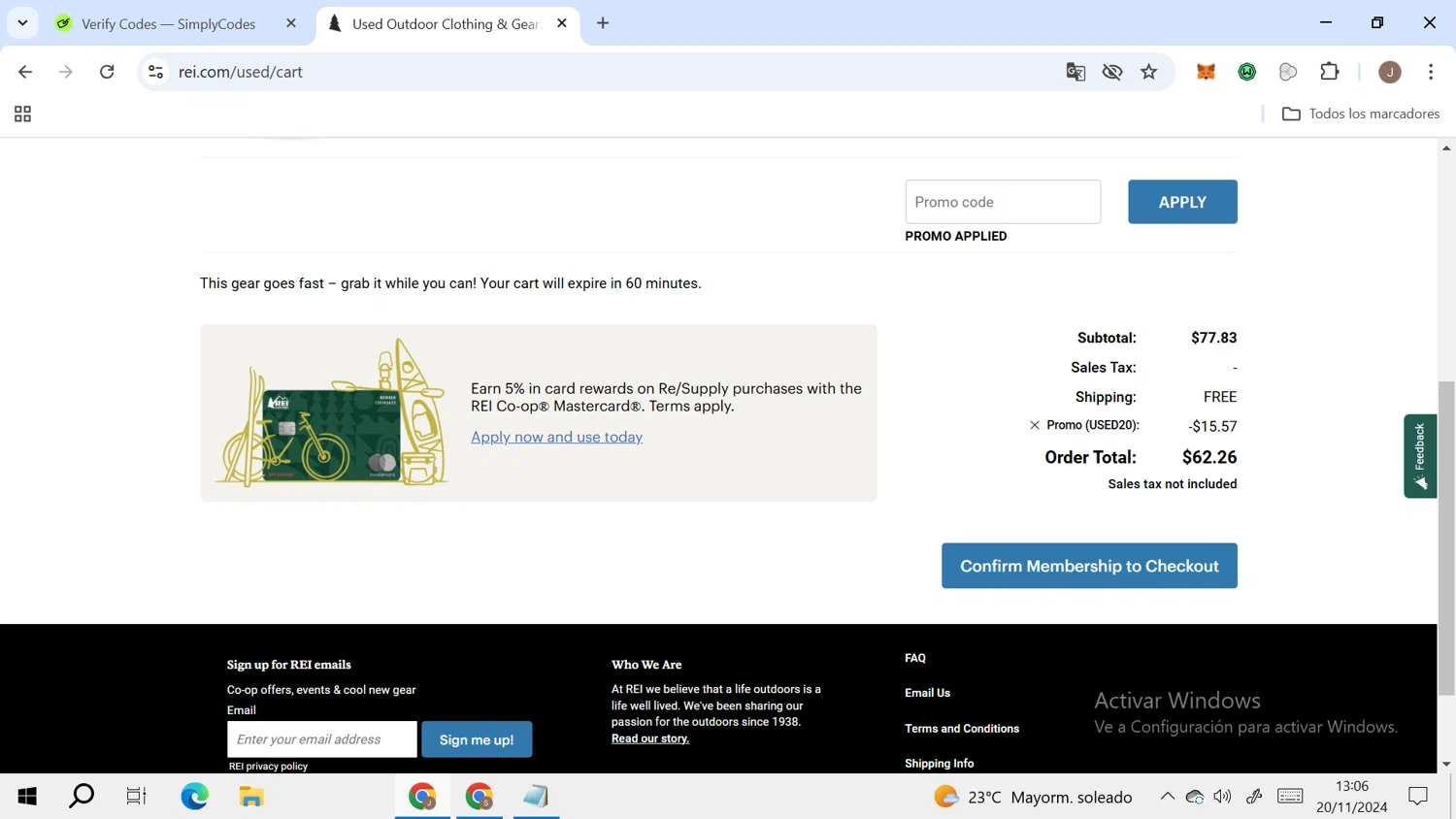The height and width of the screenshot is (819, 1456).
Task: Click the Enter your email address field
Action: click(x=322, y=739)
